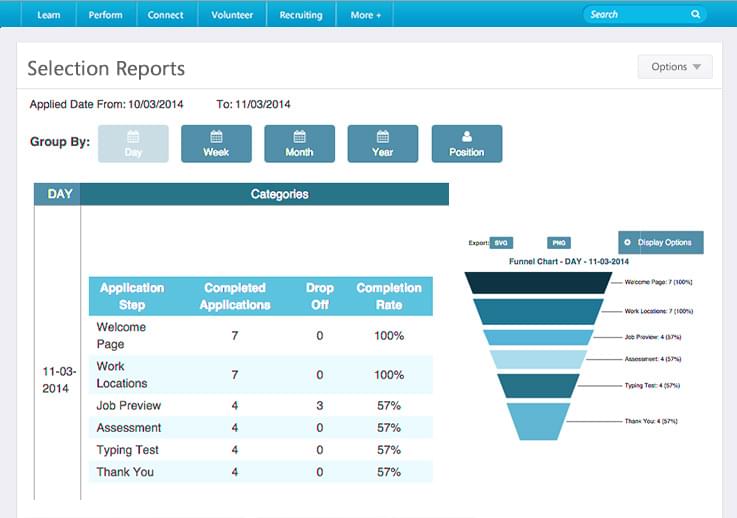The height and width of the screenshot is (518, 737).
Task: Group report by Day
Action: pyautogui.click(x=133, y=144)
